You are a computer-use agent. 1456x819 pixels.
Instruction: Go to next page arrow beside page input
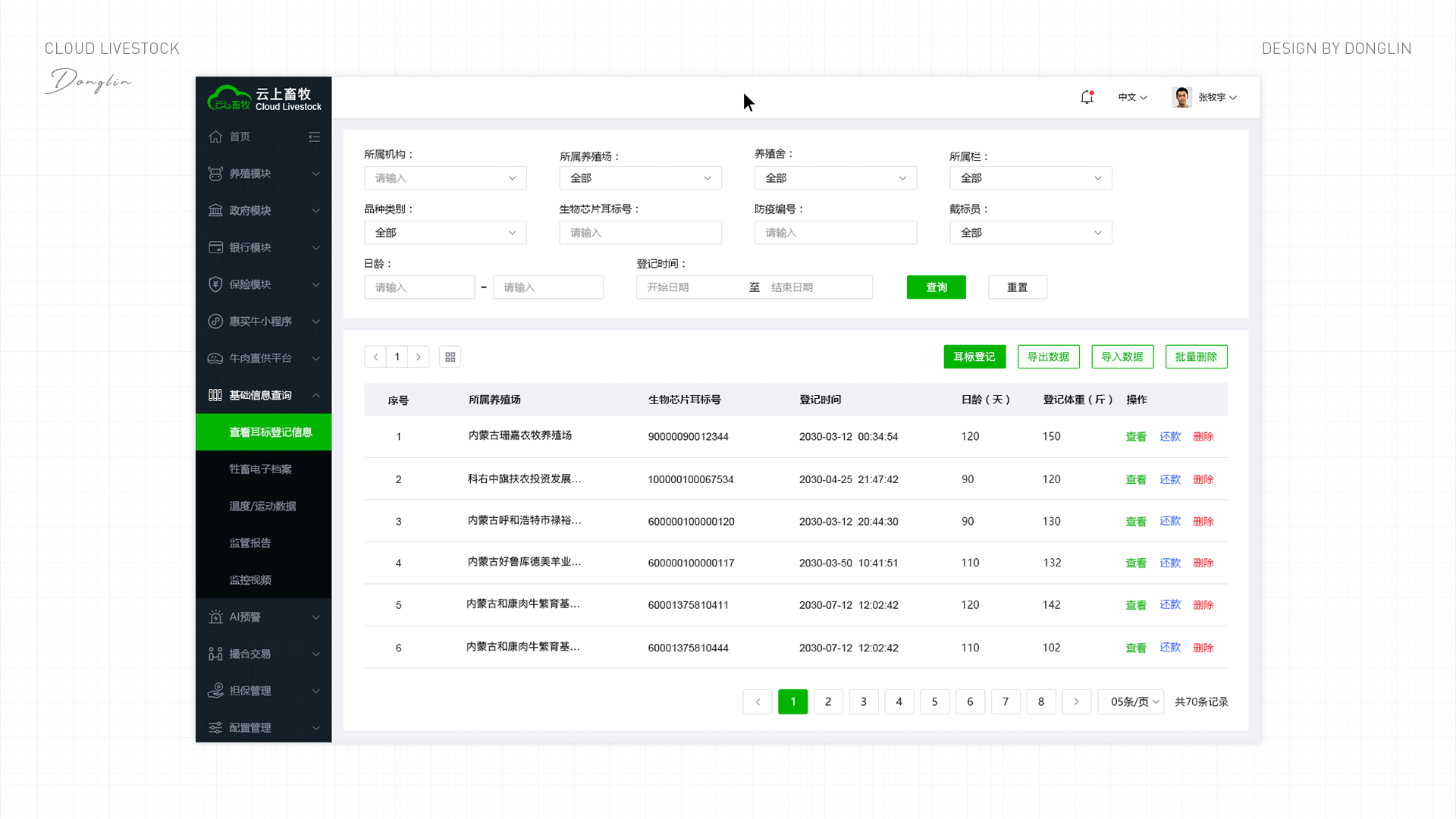pyautogui.click(x=418, y=357)
